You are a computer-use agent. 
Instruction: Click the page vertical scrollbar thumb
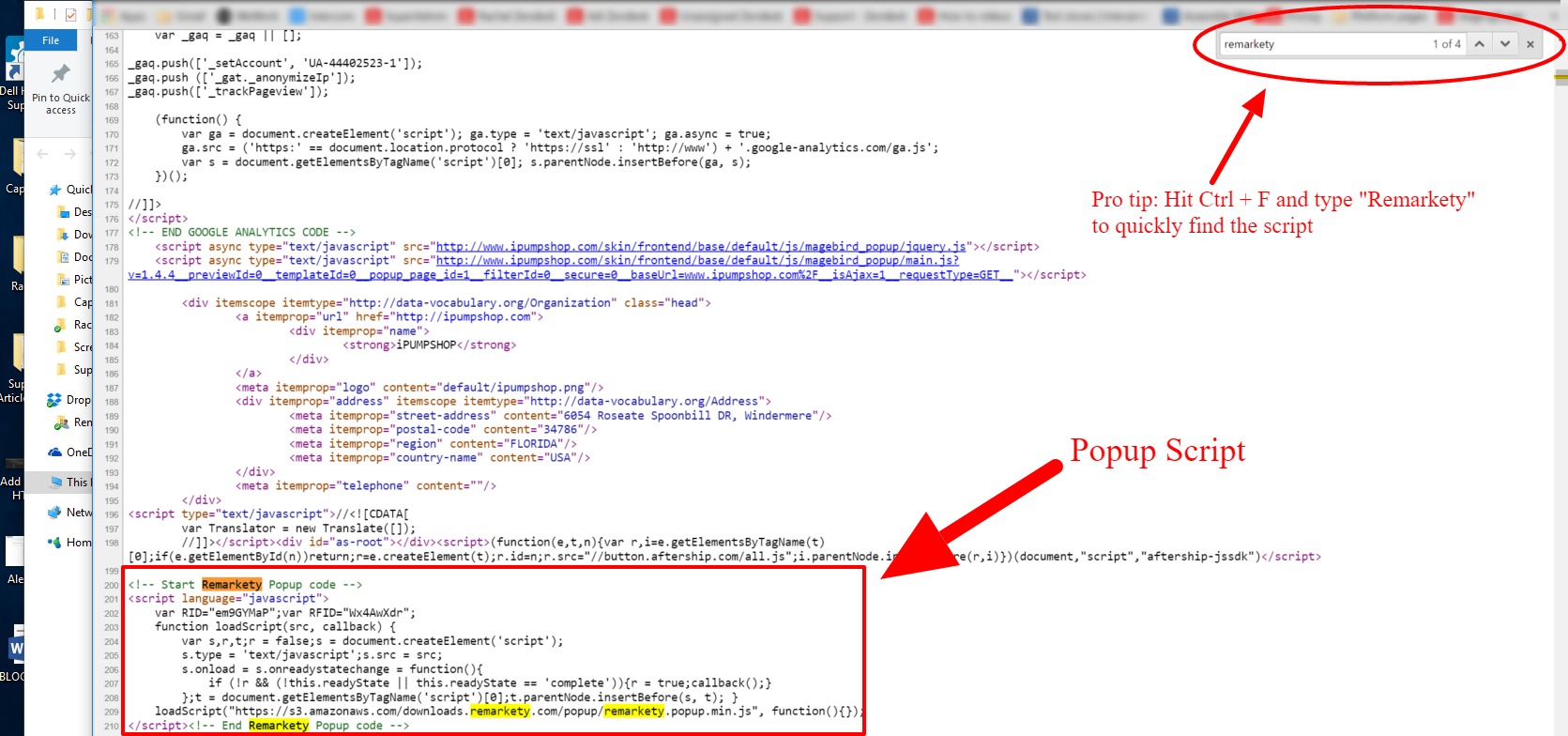pos(1561,79)
